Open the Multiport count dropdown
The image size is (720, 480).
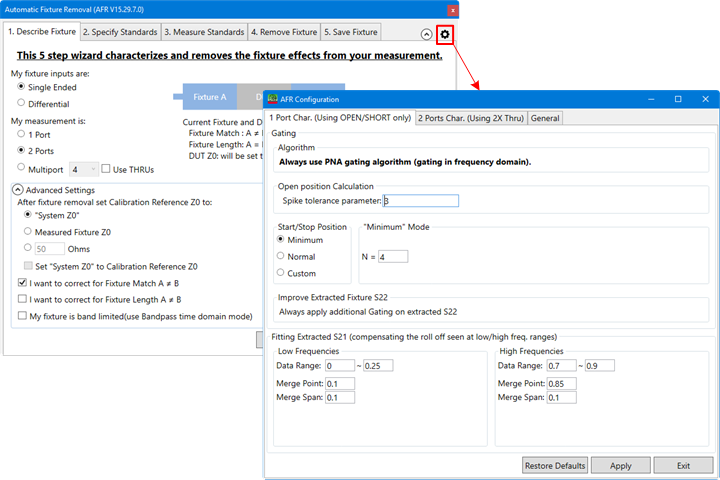[x=84, y=169]
